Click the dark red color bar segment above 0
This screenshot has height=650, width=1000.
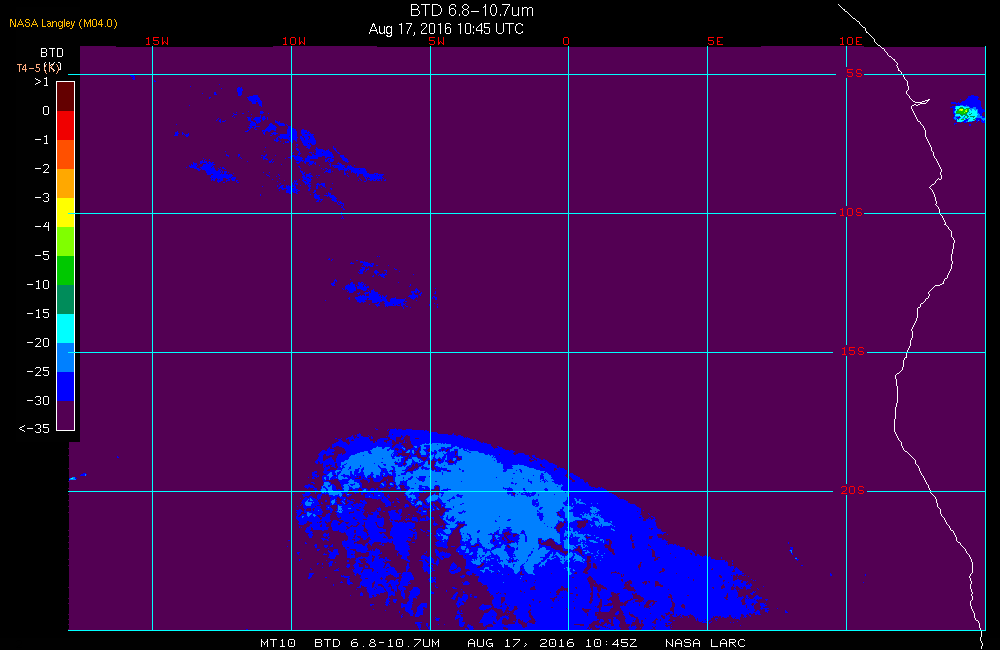point(66,97)
